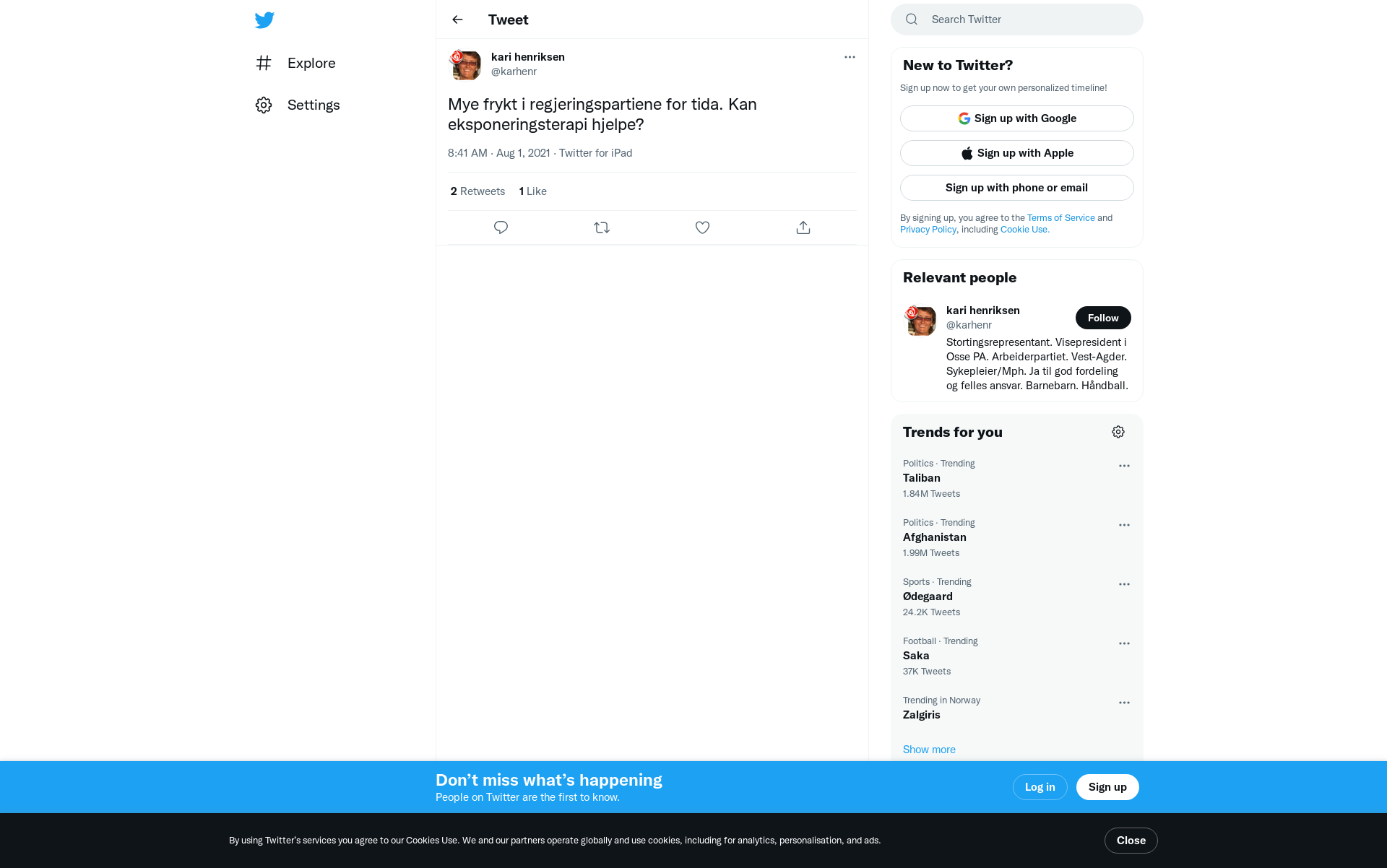This screenshot has height=868, width=1387.
Task: Like the tweet with the heart icon
Action: tap(702, 227)
